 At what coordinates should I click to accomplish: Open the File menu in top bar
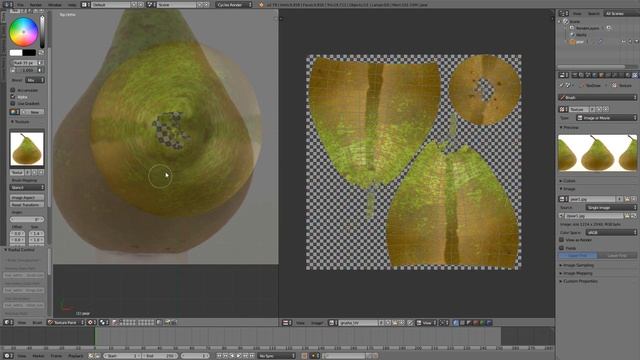click(x=20, y=5)
